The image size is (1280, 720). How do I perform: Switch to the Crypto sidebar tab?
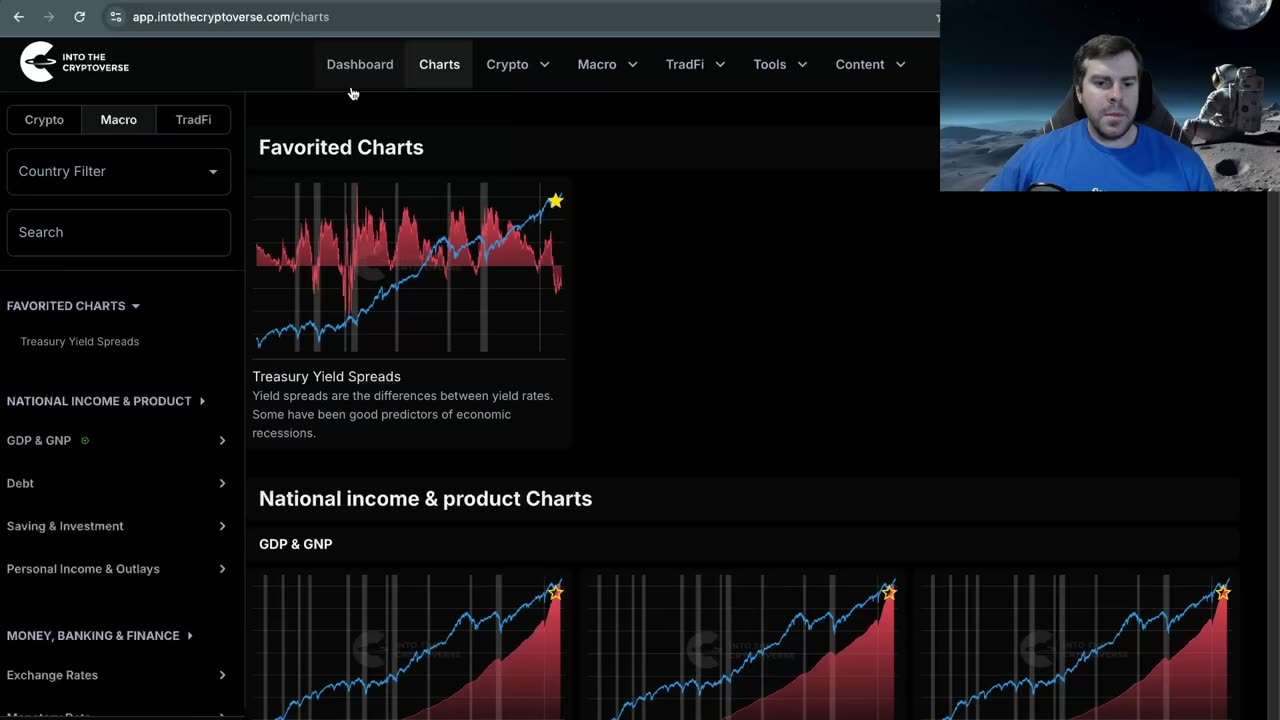coord(44,119)
